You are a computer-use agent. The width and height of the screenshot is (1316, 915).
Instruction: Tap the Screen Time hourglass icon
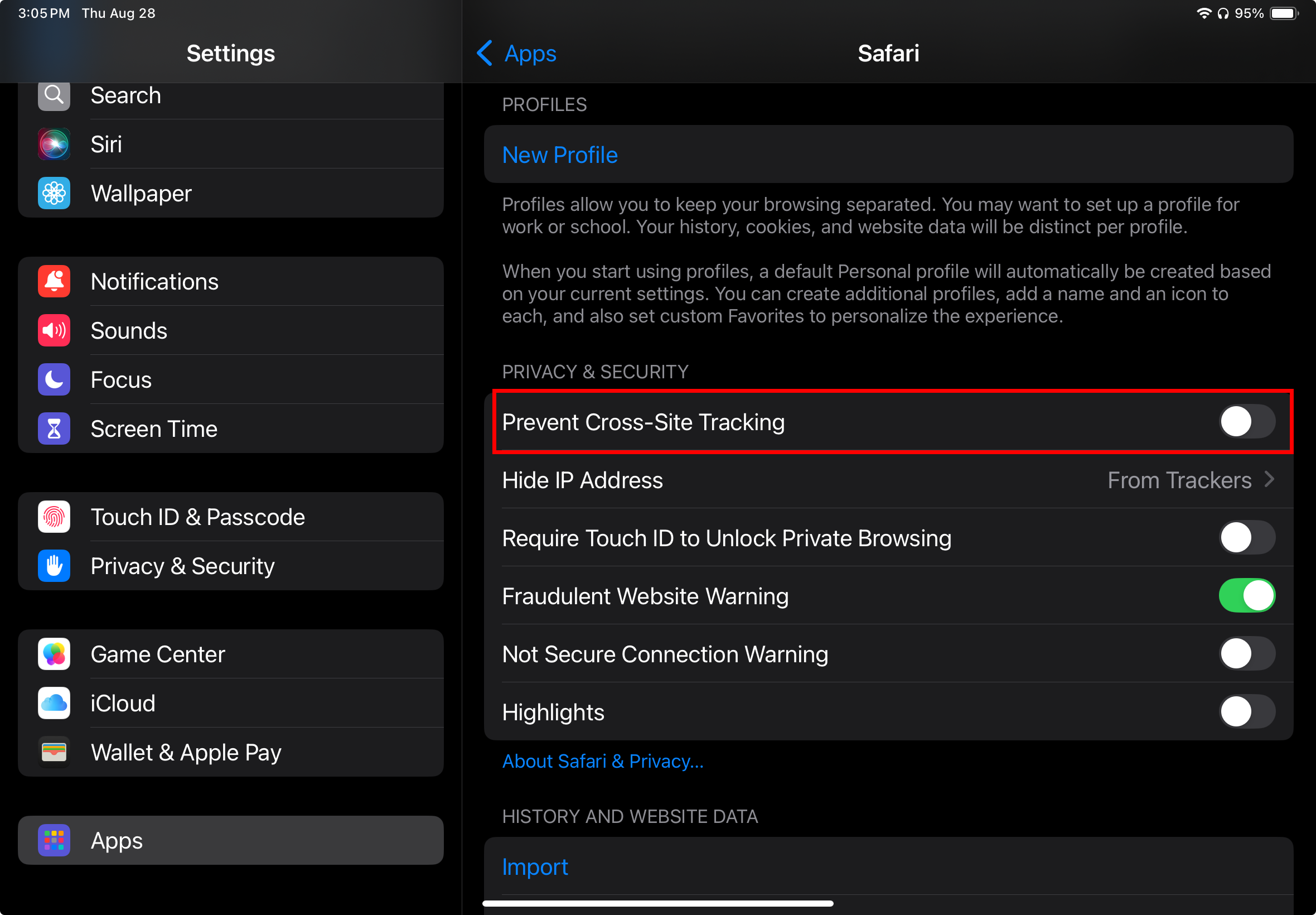[x=54, y=429]
